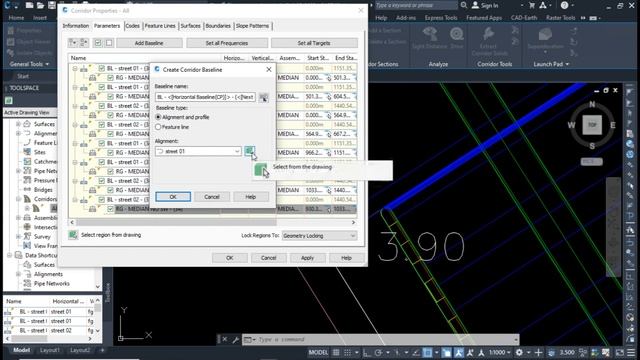The image size is (640, 360).
Task: Toggle snap mode in status bar
Action: pos(347,352)
